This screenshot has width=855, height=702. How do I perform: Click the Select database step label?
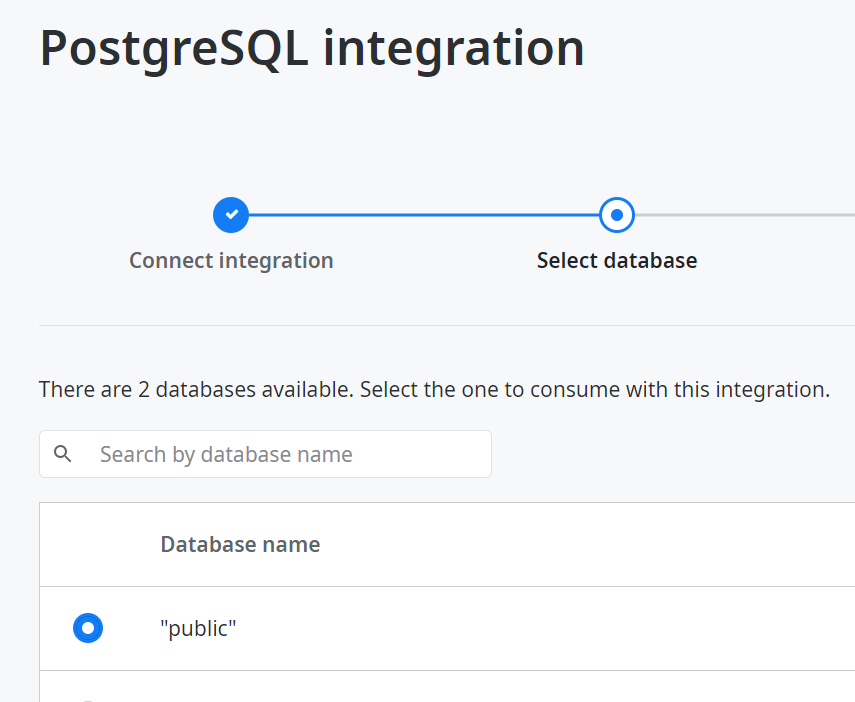[x=616, y=261]
